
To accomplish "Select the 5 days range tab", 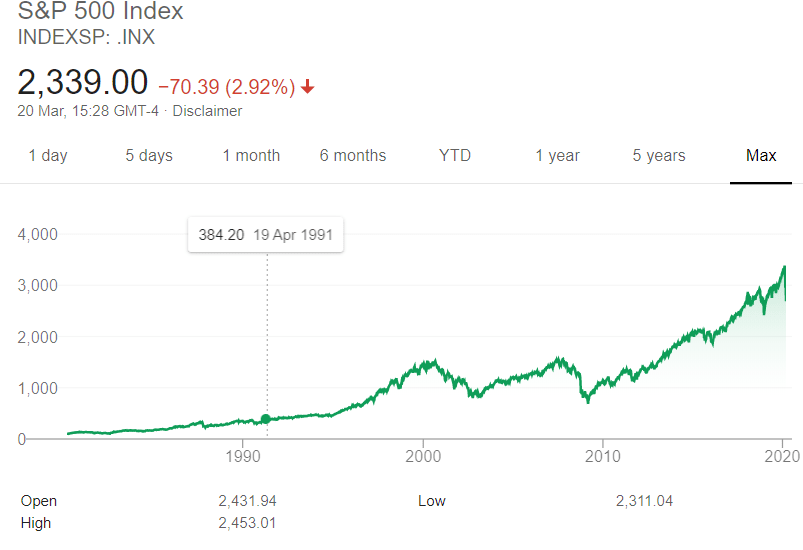I will [149, 155].
